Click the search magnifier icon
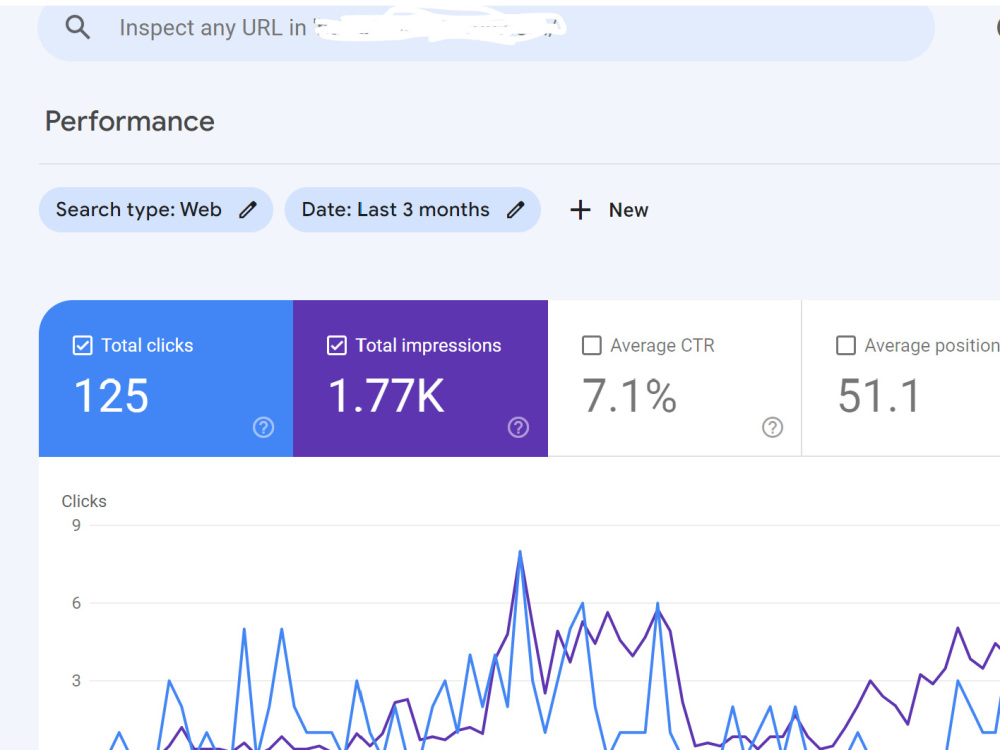The image size is (1000, 750). (77, 27)
